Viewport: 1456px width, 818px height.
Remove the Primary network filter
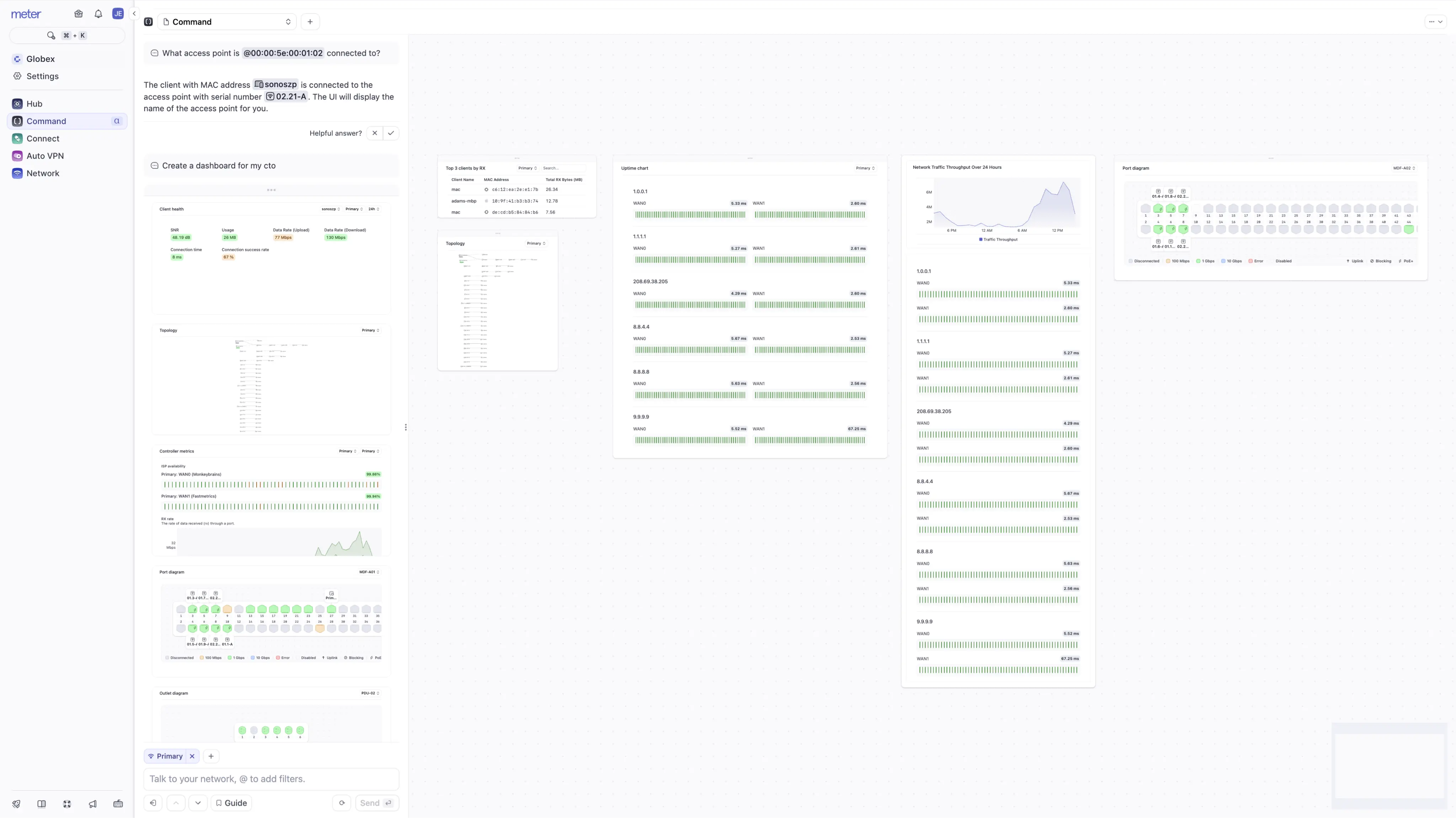(192, 756)
